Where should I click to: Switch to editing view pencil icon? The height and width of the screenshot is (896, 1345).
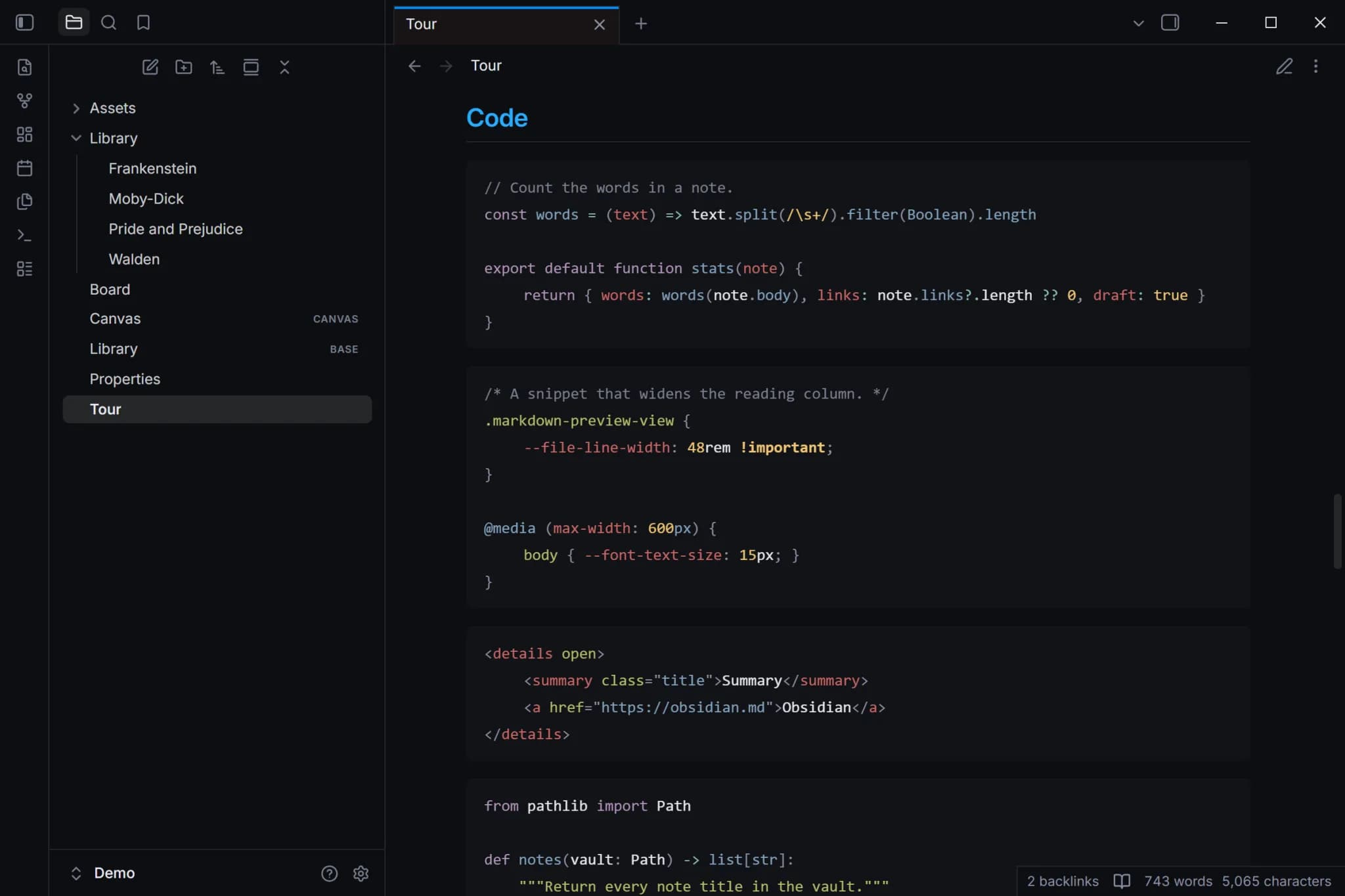click(x=1284, y=66)
